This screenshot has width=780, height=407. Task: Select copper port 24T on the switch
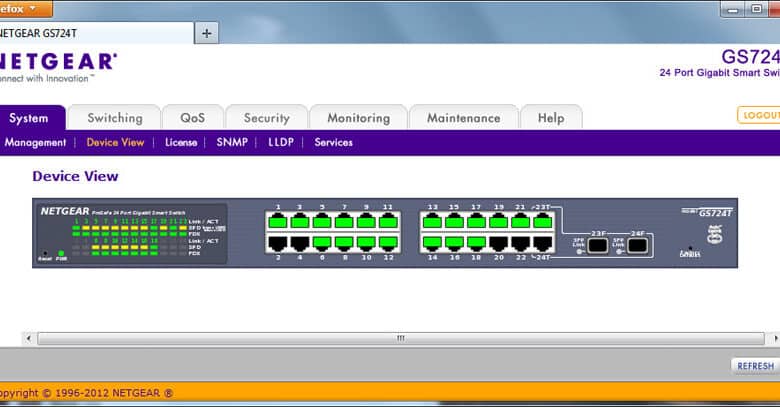(542, 243)
